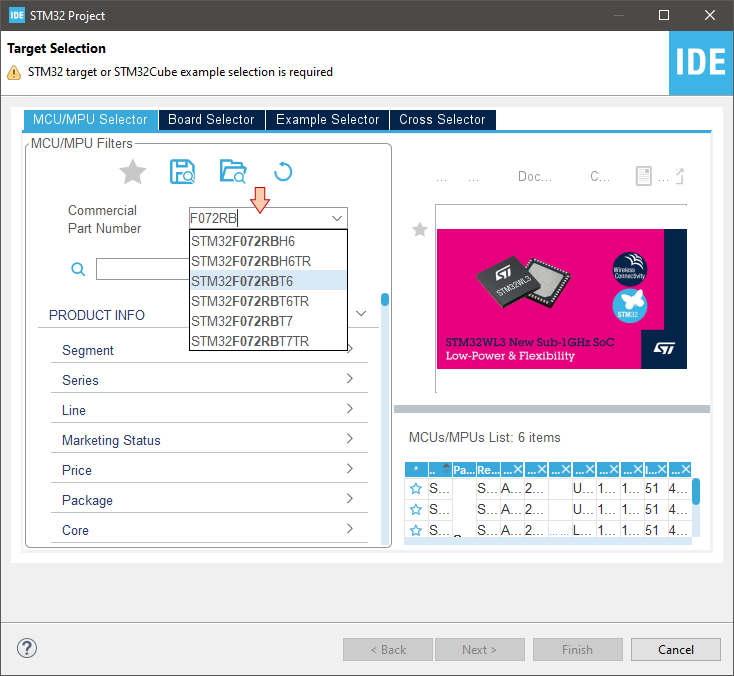
Task: Click the grey star beside the STM32WL3 banner
Action: point(419,229)
